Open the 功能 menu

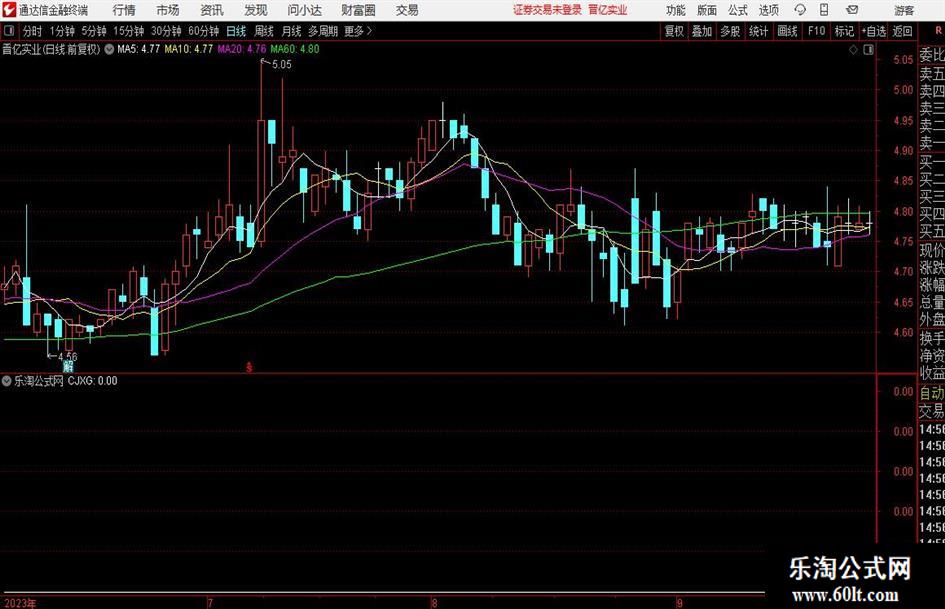coord(676,10)
